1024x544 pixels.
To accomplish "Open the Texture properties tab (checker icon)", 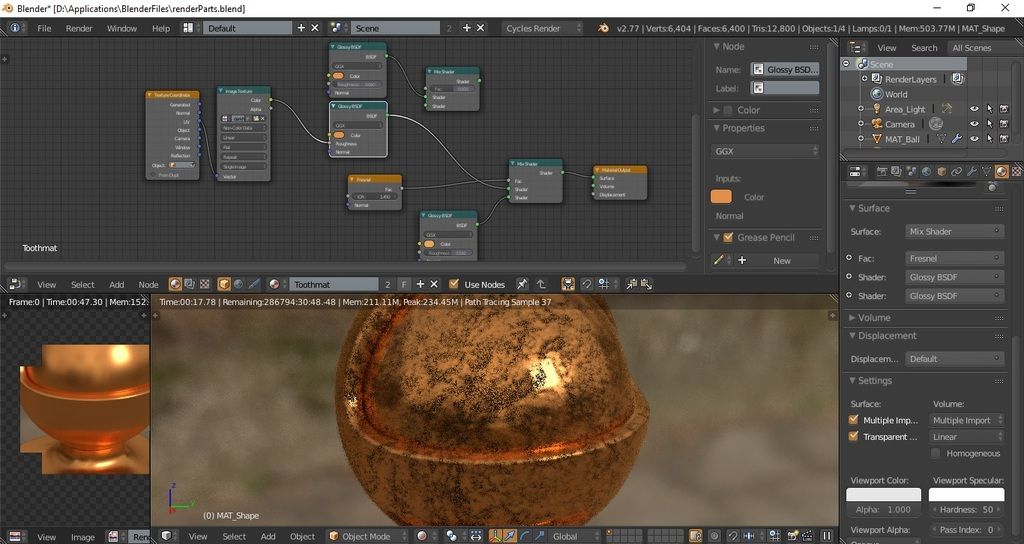I will (1017, 172).
